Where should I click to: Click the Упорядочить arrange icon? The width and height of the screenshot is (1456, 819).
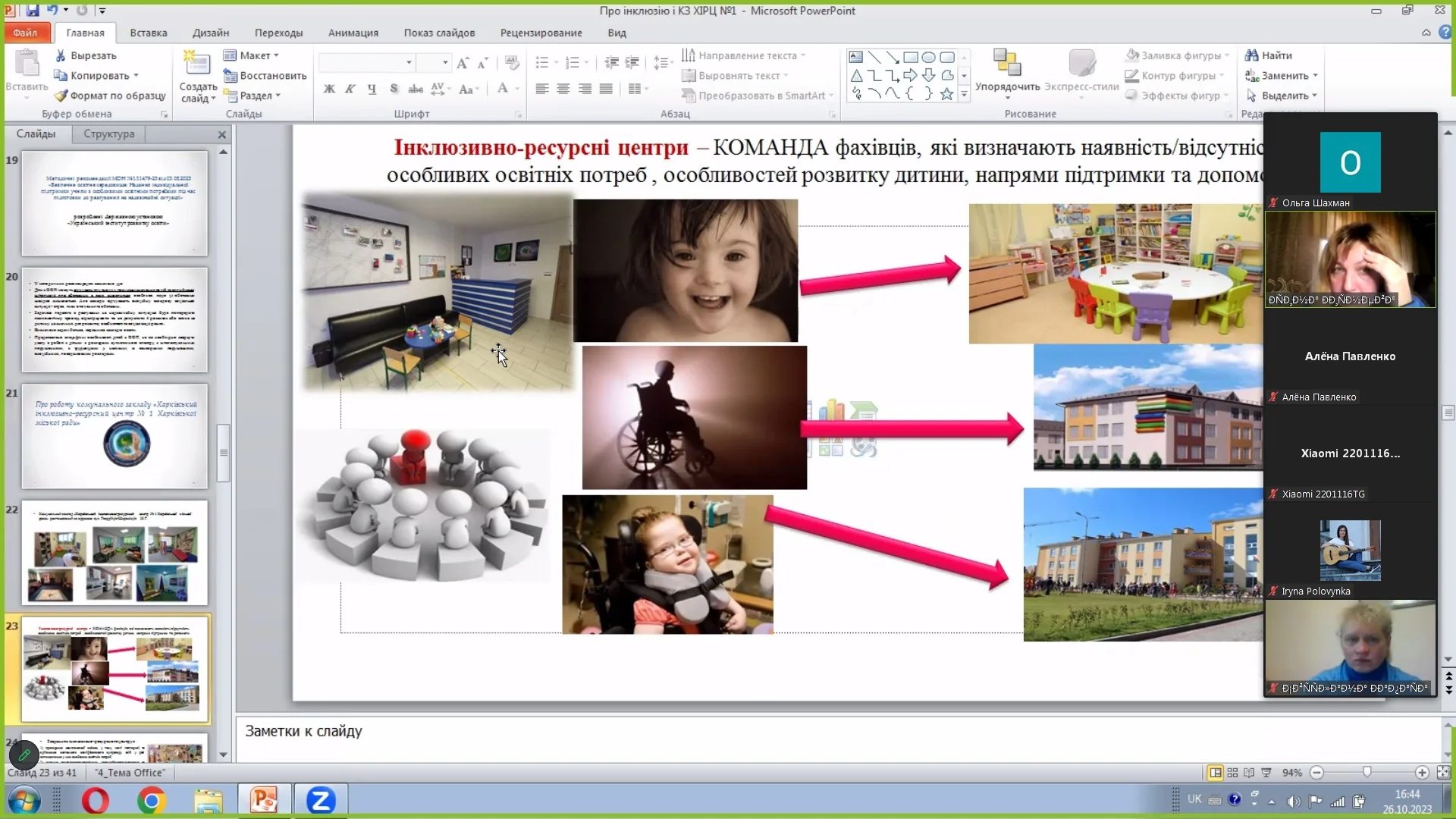coord(1007,67)
